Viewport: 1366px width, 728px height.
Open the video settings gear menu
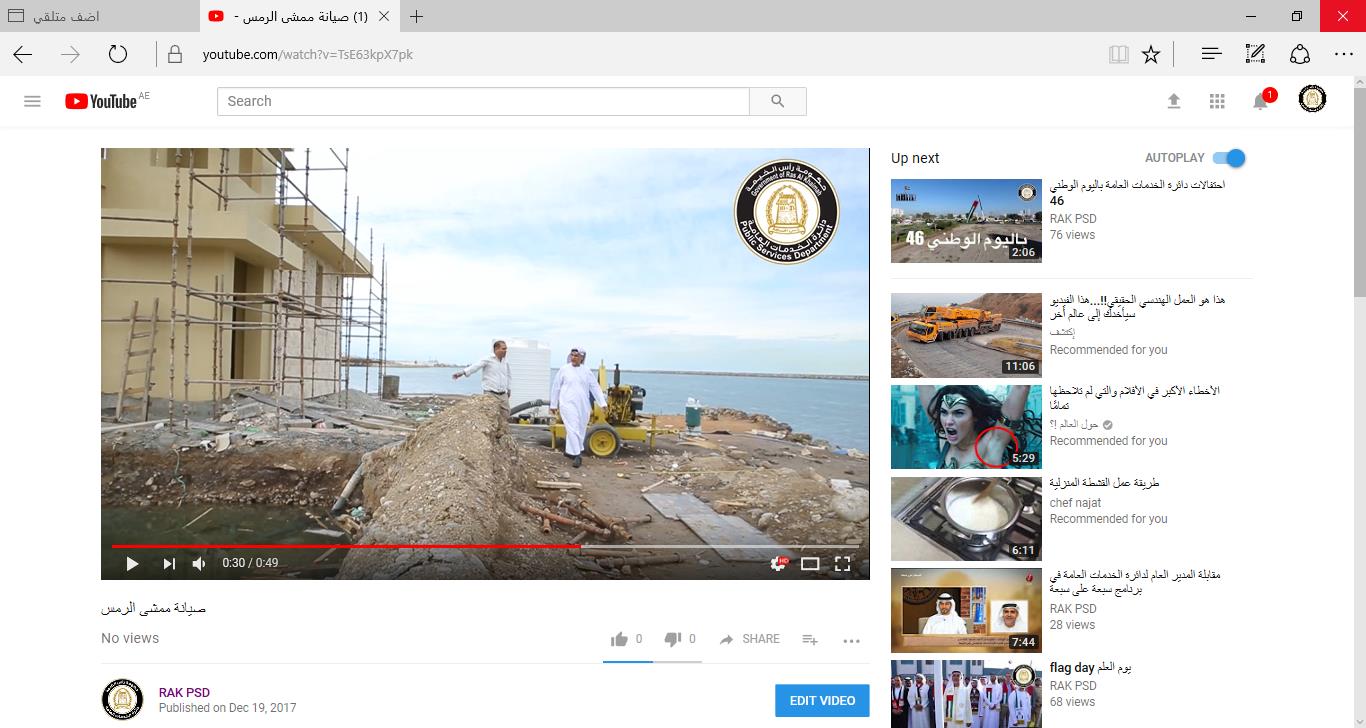(778, 564)
